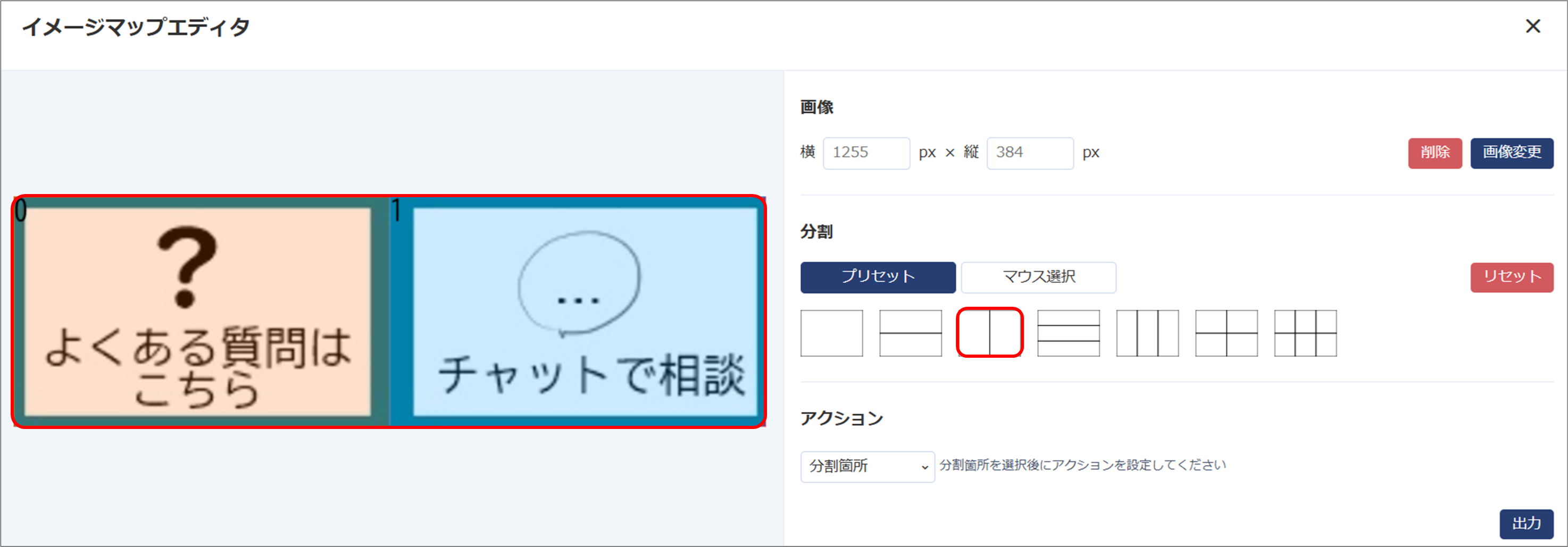Click the 画像変更 button
Image resolution: width=1568 pixels, height=547 pixels.
point(1512,153)
